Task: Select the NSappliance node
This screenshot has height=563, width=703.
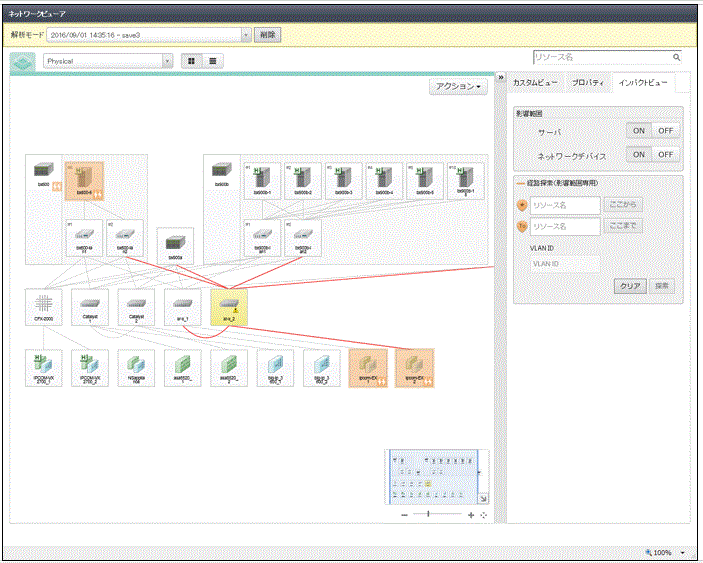Action: coord(136,368)
